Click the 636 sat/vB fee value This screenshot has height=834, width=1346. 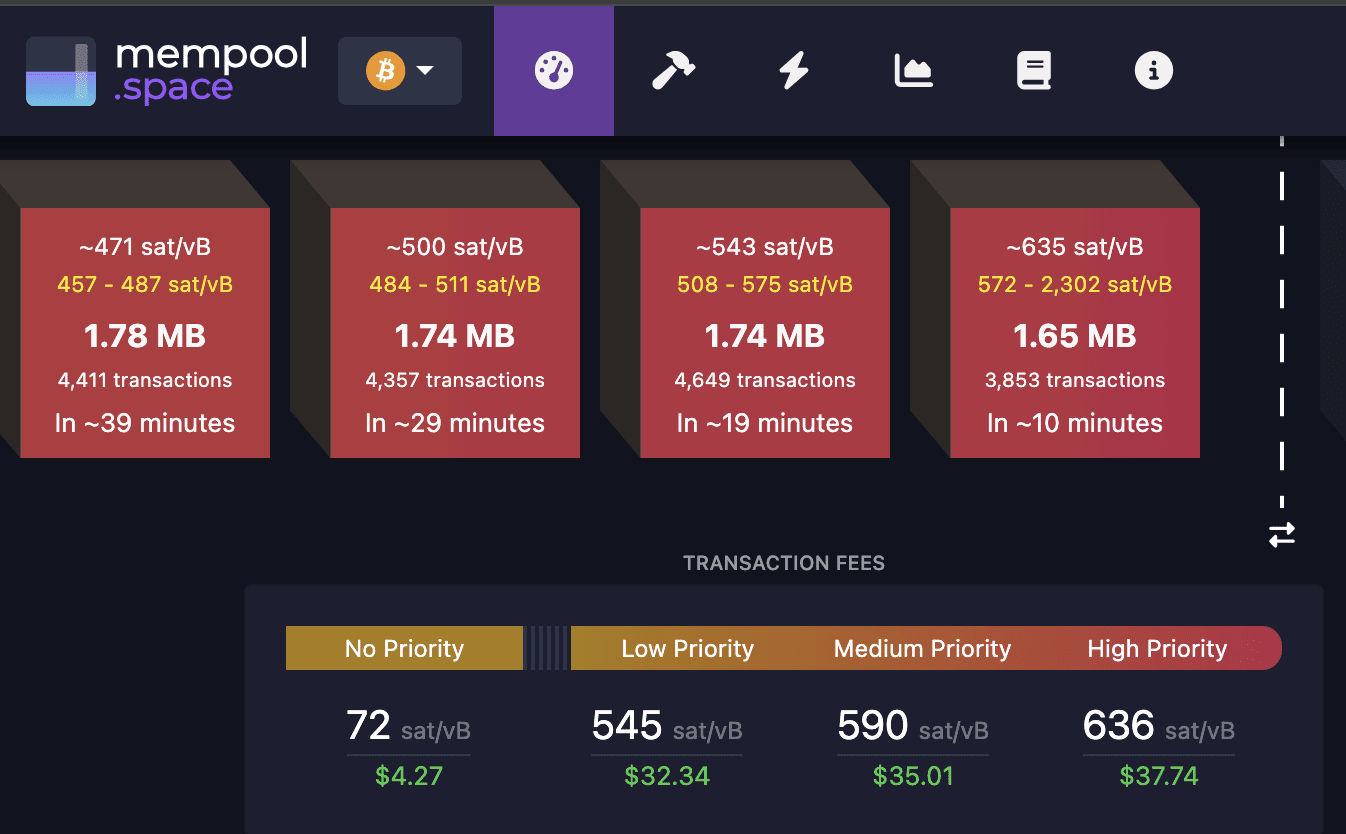1159,727
